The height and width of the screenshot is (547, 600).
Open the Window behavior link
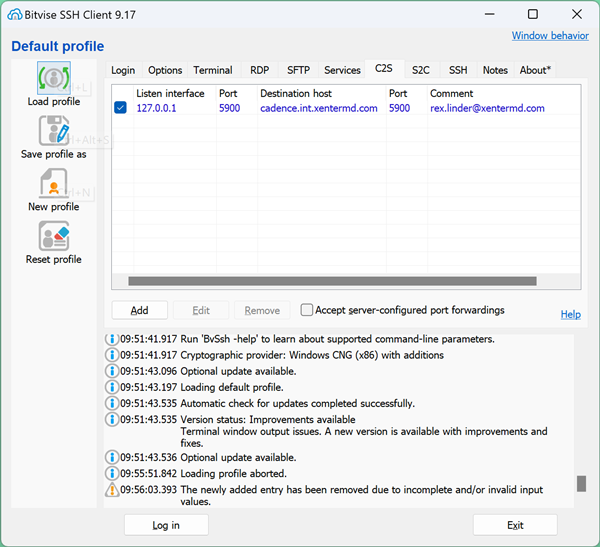[x=550, y=36]
